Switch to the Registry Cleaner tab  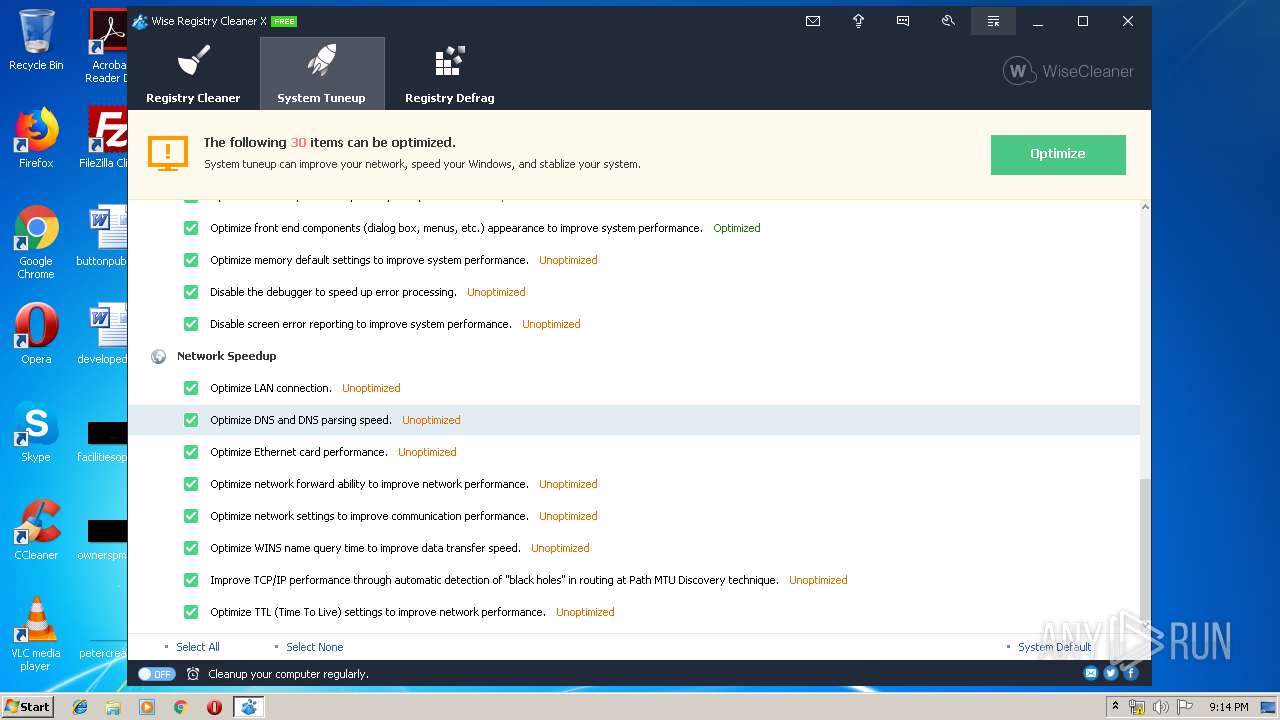[193, 73]
